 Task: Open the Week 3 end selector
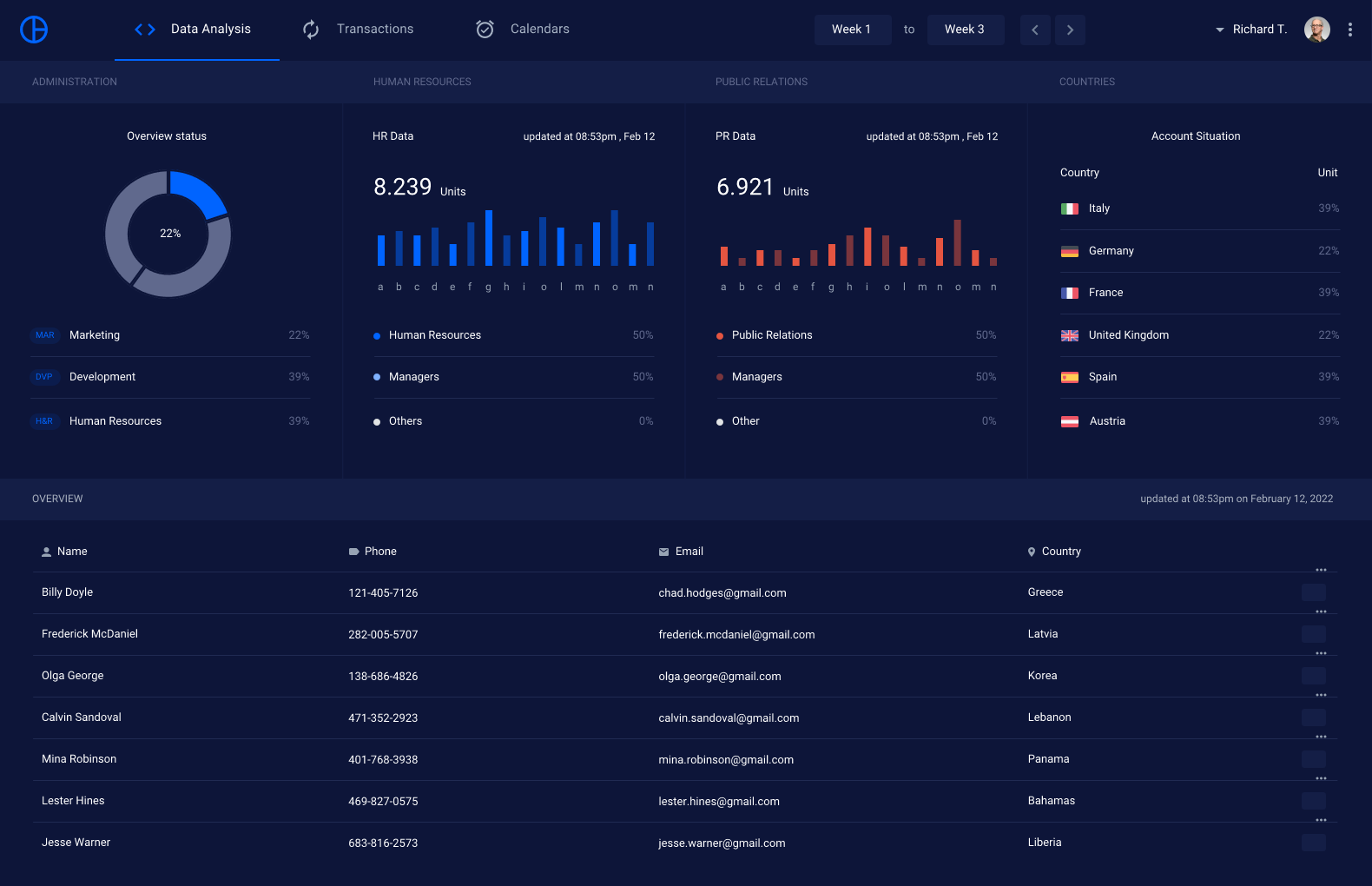click(966, 30)
